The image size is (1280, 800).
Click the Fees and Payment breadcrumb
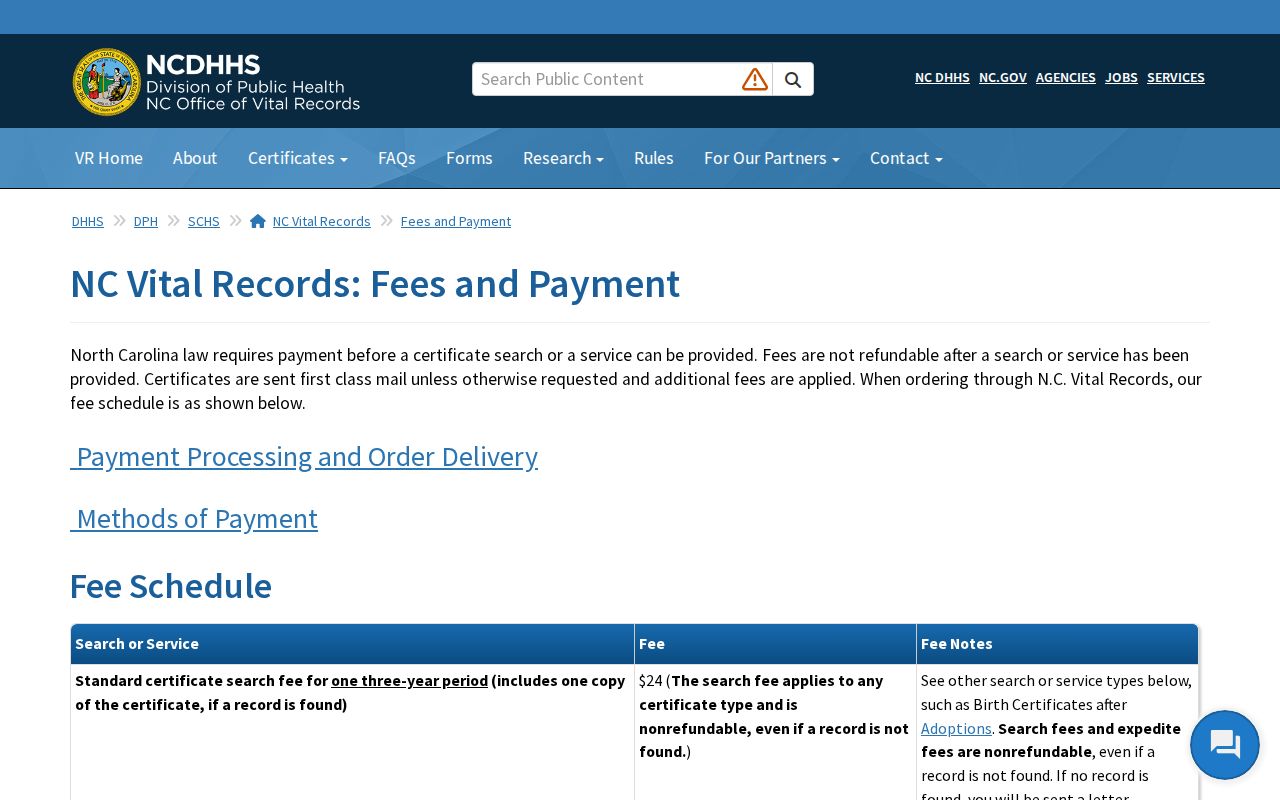click(x=456, y=221)
